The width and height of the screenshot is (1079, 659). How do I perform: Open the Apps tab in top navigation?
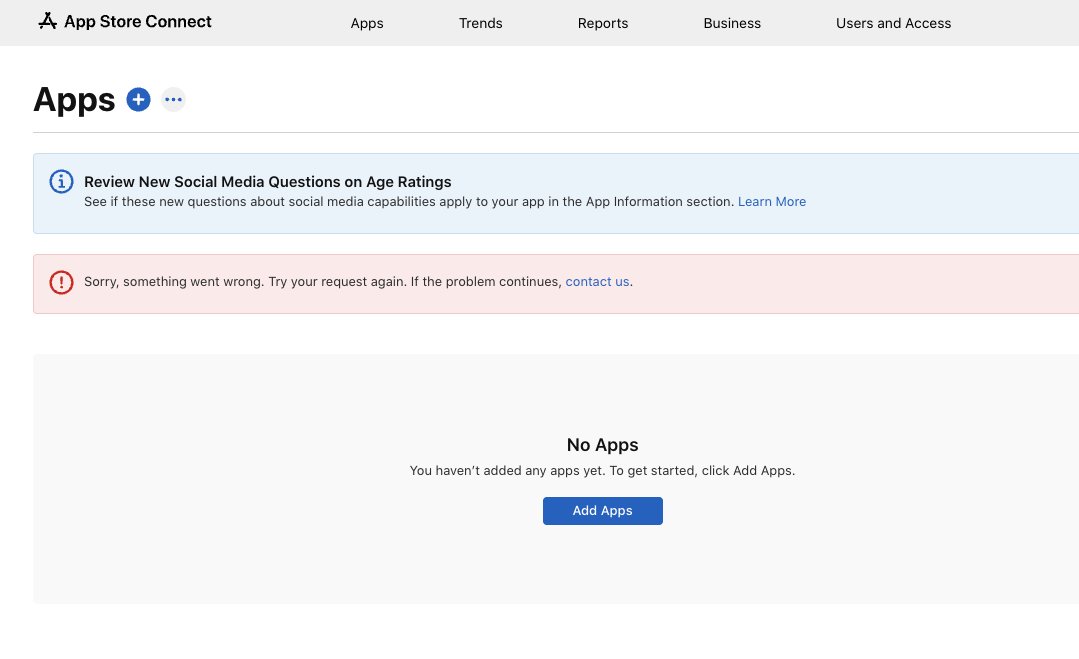coord(367,23)
